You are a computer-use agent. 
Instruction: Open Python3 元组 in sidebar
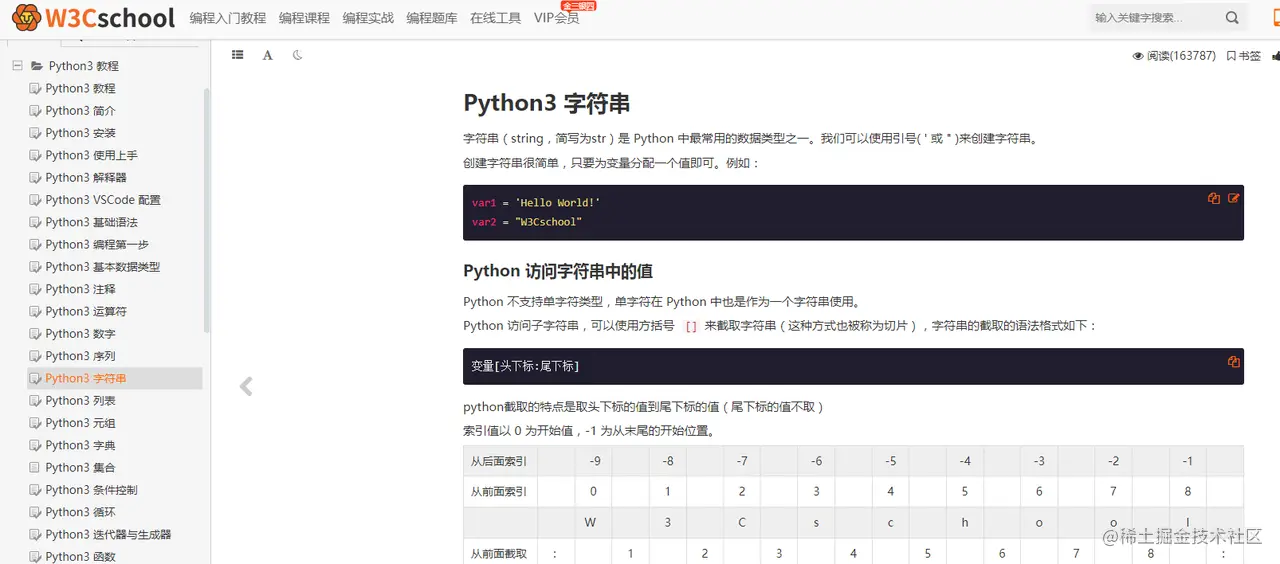80,423
